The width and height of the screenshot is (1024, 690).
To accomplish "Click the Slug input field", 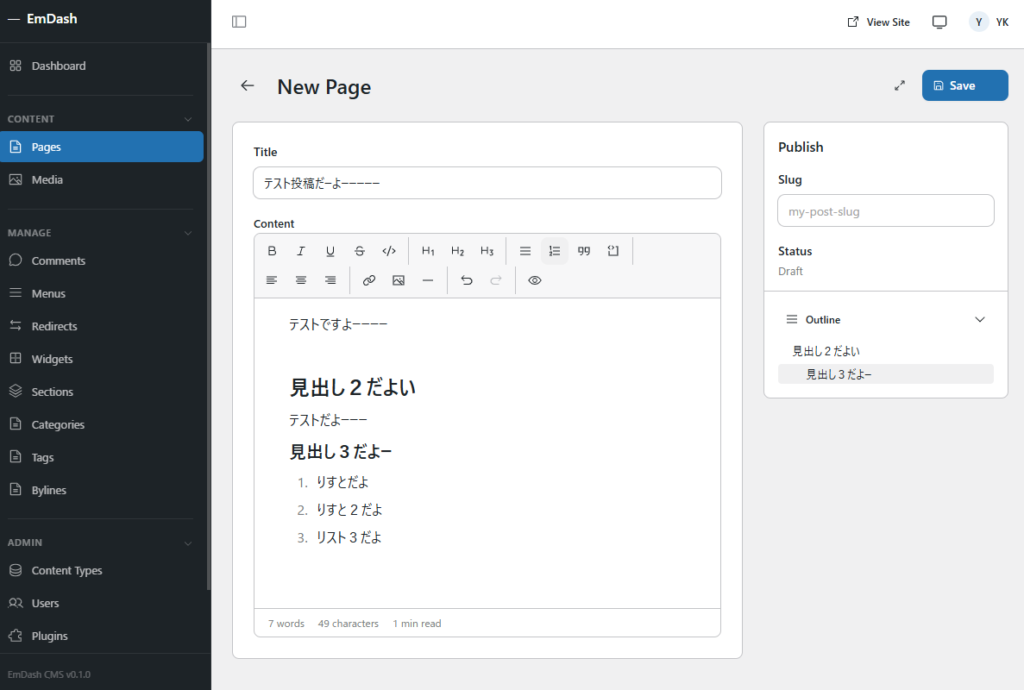I will [885, 211].
